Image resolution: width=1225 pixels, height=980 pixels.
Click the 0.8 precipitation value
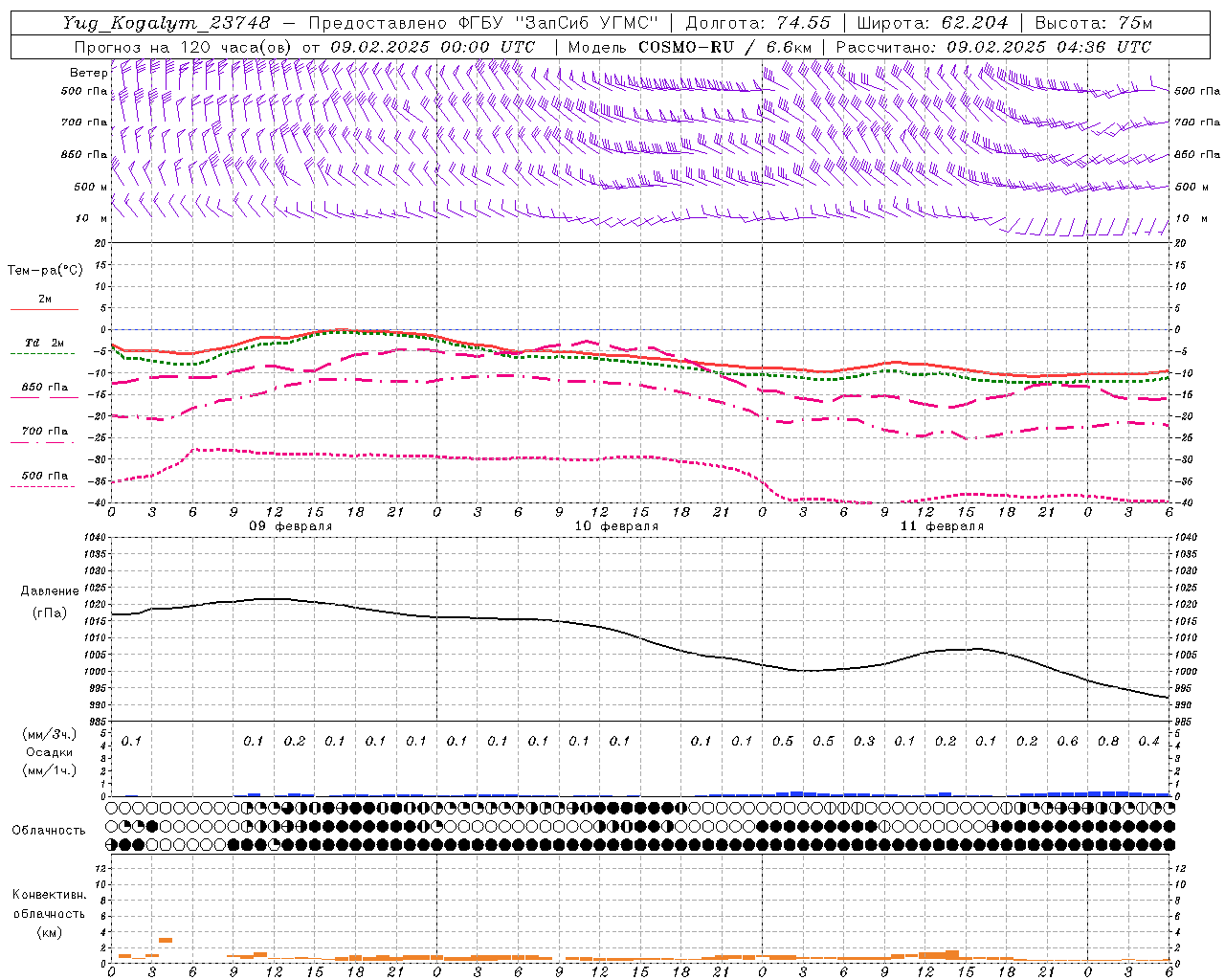[x=1108, y=742]
